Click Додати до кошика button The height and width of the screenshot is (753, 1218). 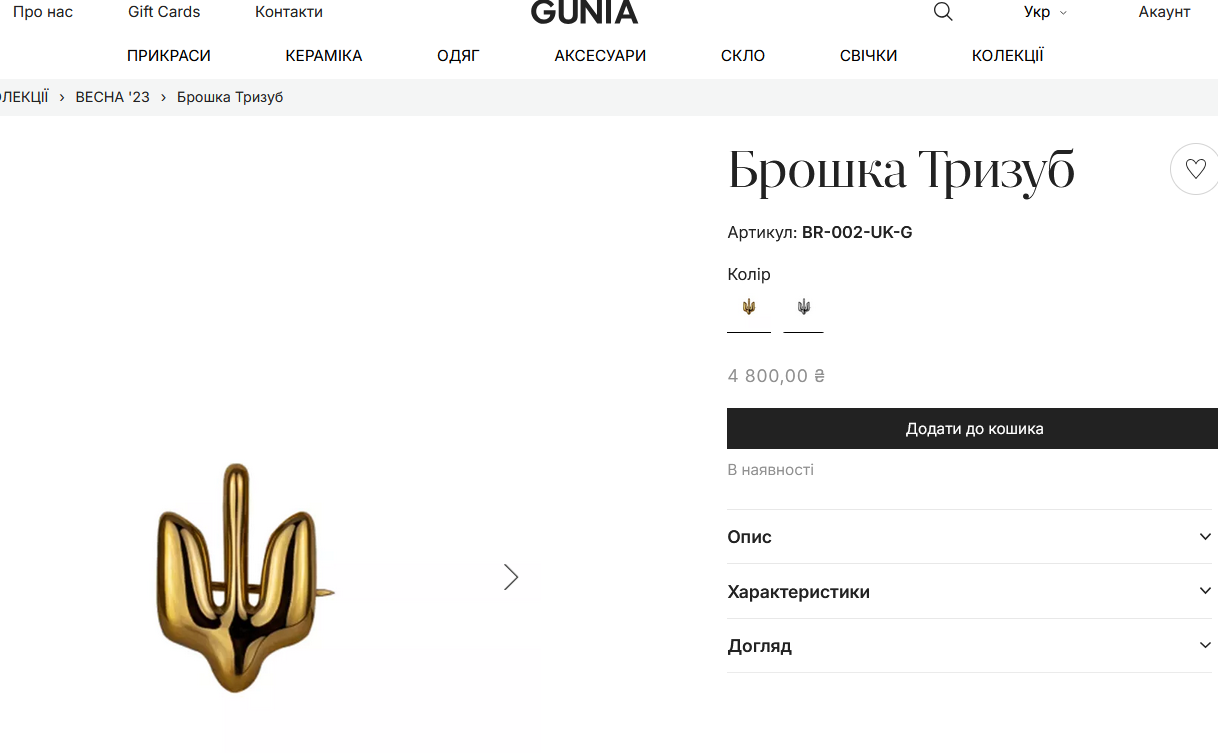pyautogui.click(x=972, y=428)
